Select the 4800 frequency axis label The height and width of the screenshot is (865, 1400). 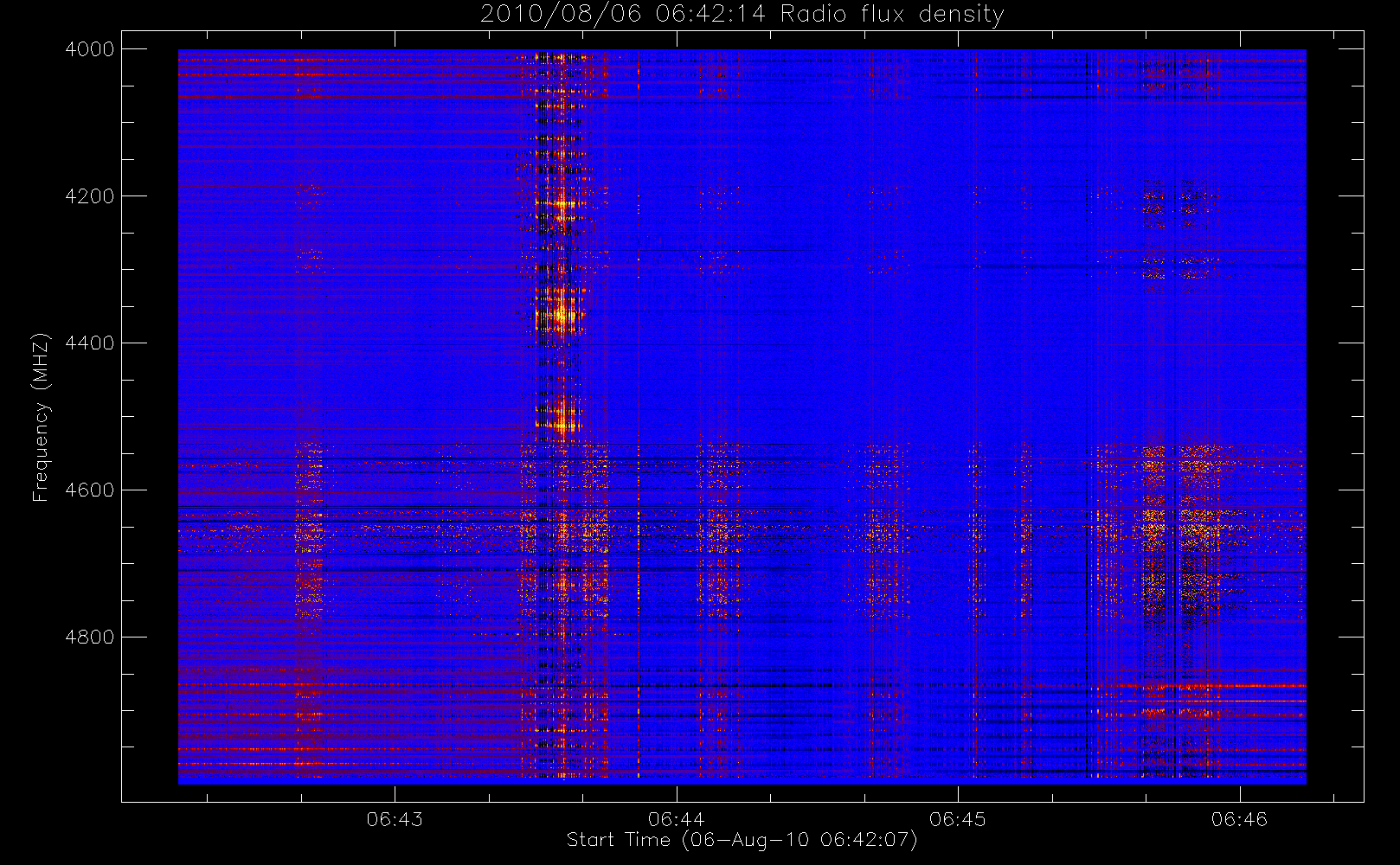pos(89,638)
